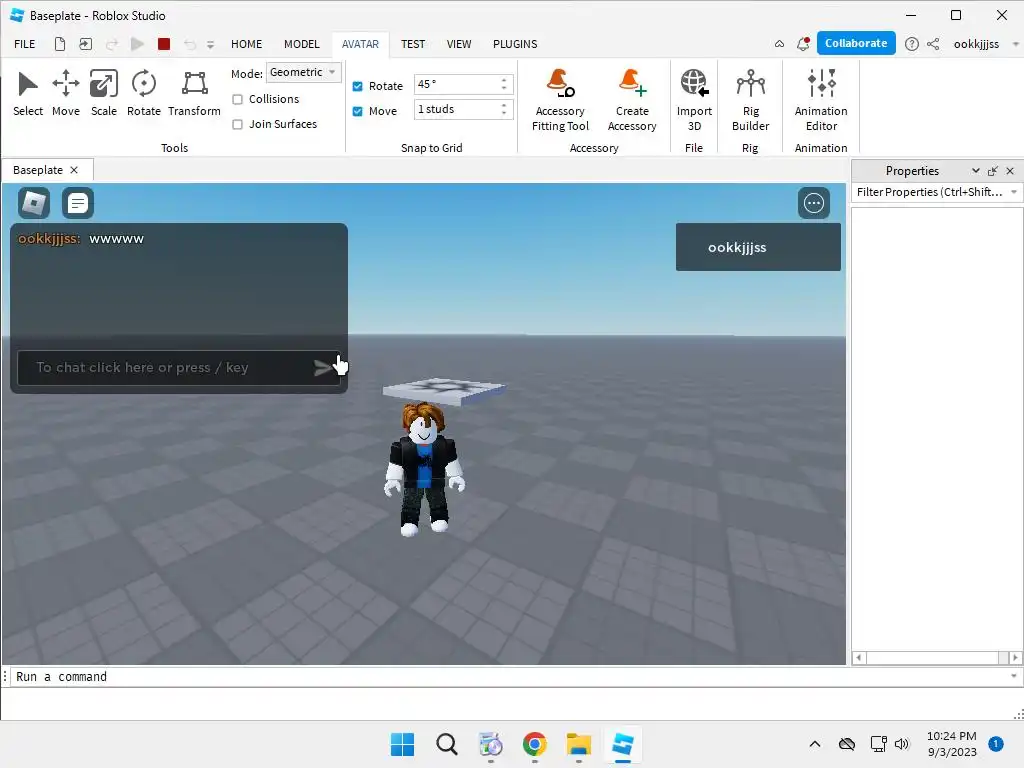Open the quick access toolbar customize arrow
1024x768 pixels.
(210, 44)
